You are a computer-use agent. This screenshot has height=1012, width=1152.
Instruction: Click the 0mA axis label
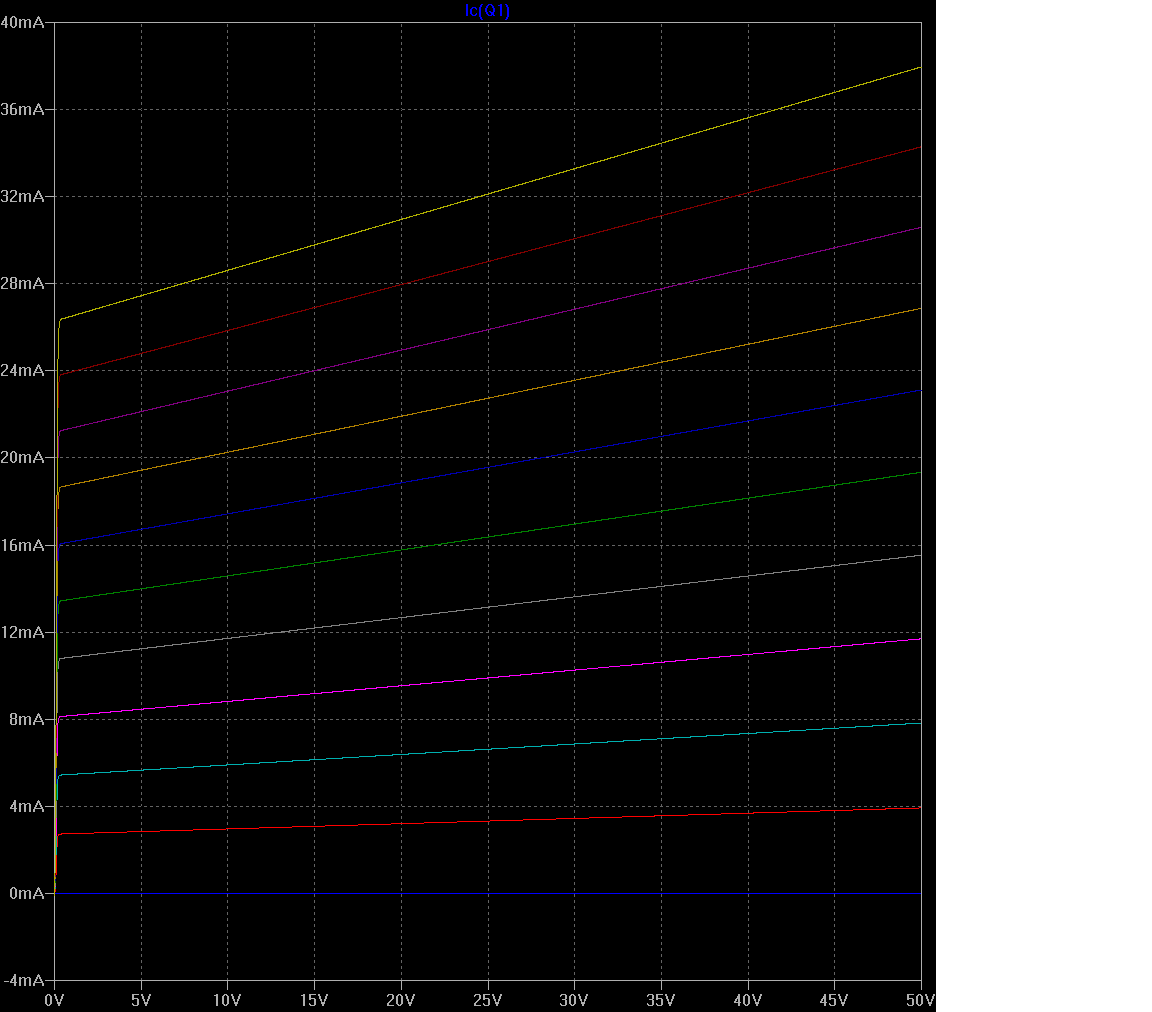pyautogui.click(x=26, y=894)
